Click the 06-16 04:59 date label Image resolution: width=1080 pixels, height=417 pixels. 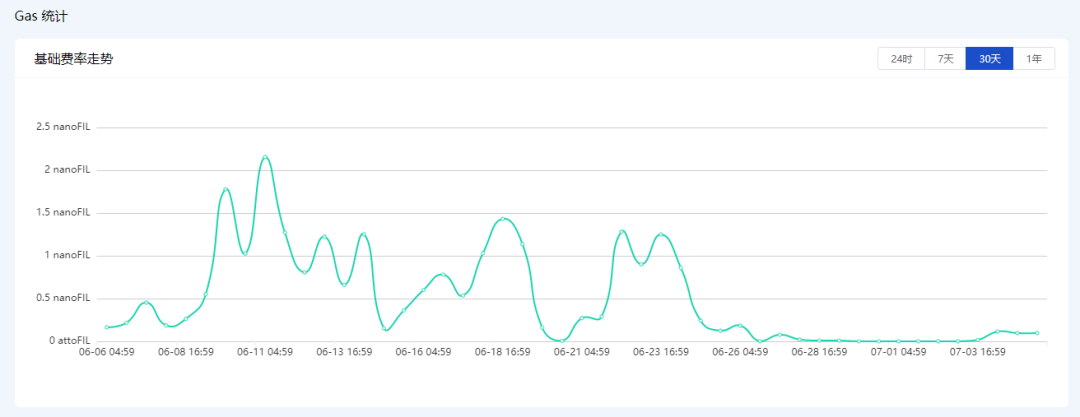(x=424, y=352)
